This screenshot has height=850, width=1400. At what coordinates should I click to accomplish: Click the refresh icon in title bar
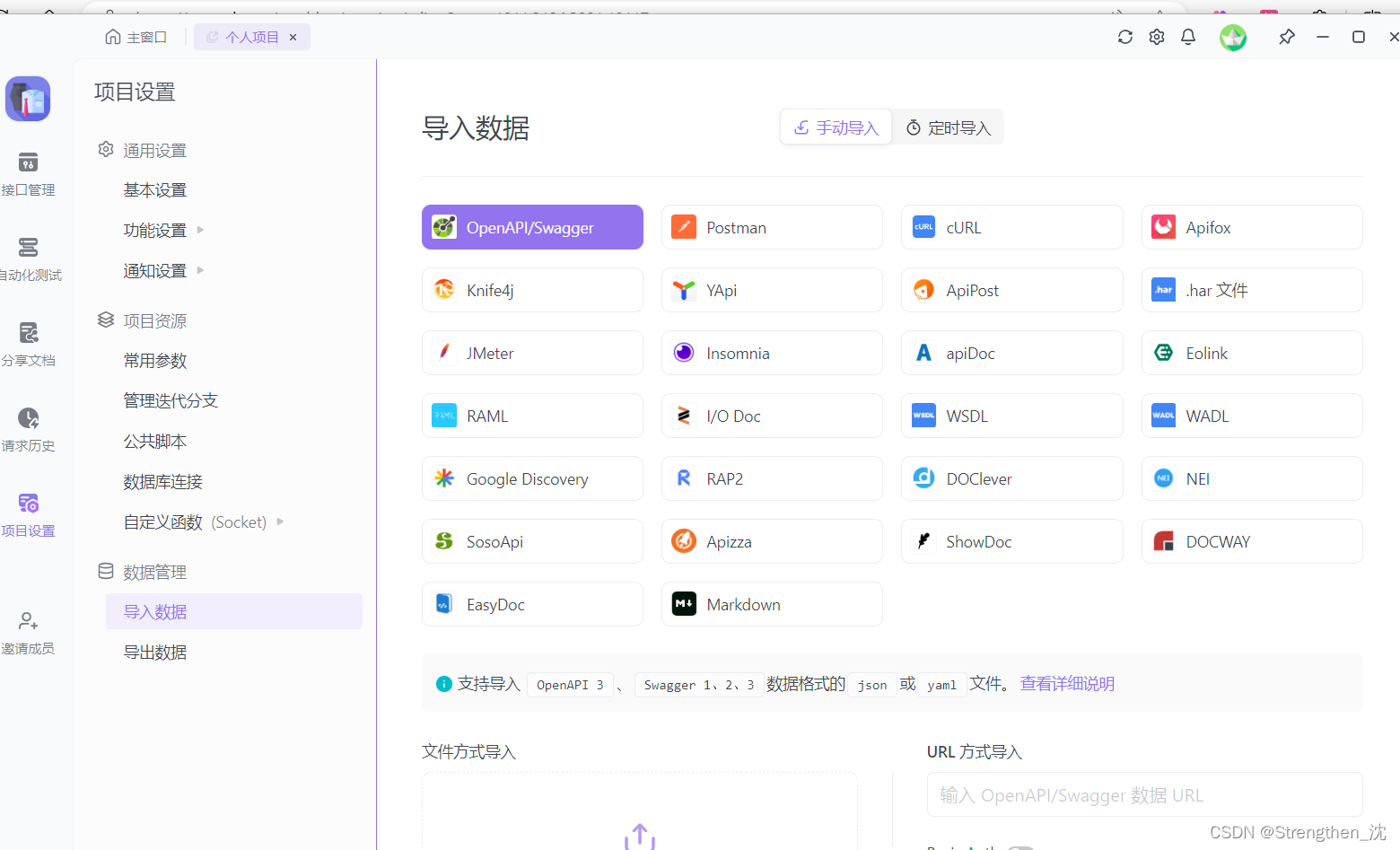[1125, 37]
